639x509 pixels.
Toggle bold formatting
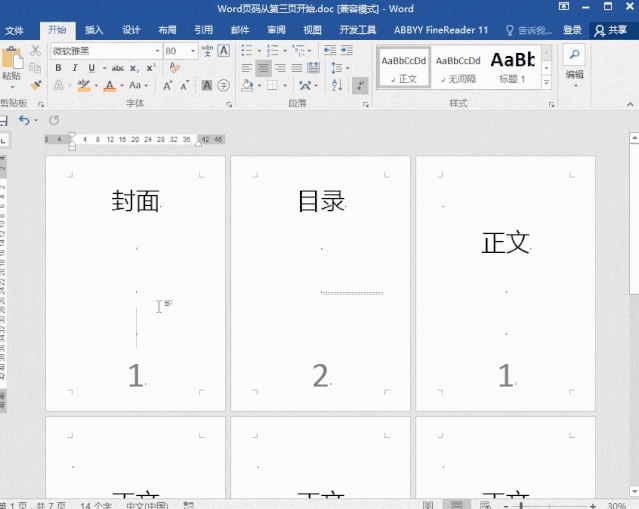pos(58,68)
